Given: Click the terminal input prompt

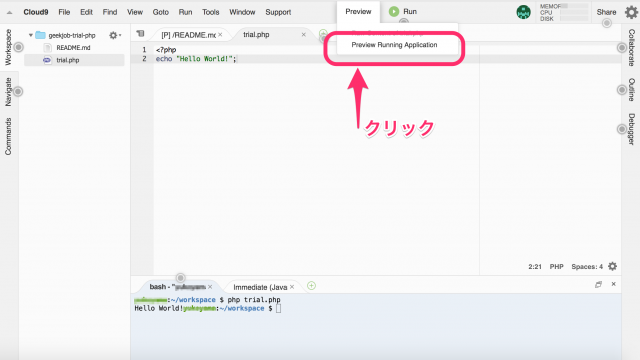Looking at the screenshot, I should coord(278,309).
